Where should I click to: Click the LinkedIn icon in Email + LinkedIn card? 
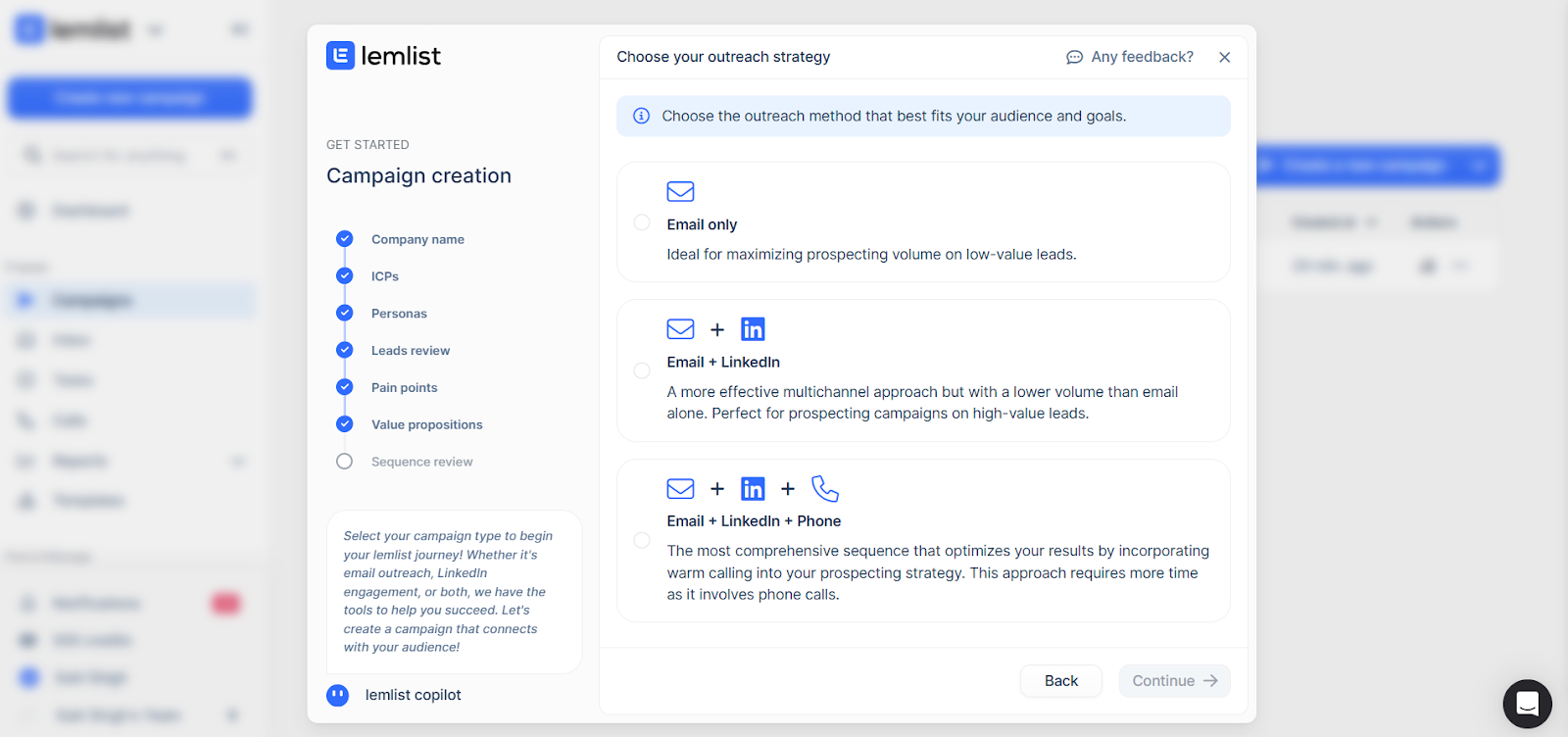[753, 329]
